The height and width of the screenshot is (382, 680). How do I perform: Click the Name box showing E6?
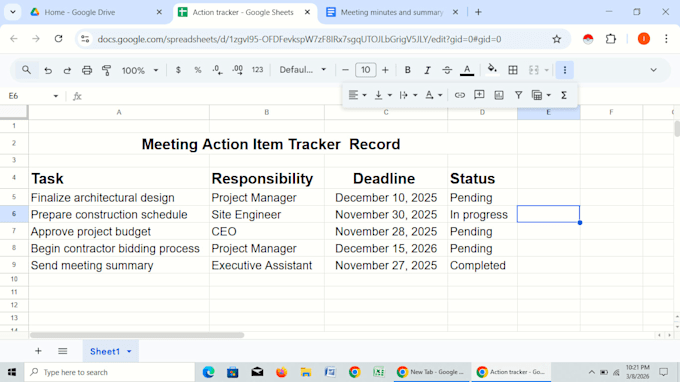tap(27, 96)
